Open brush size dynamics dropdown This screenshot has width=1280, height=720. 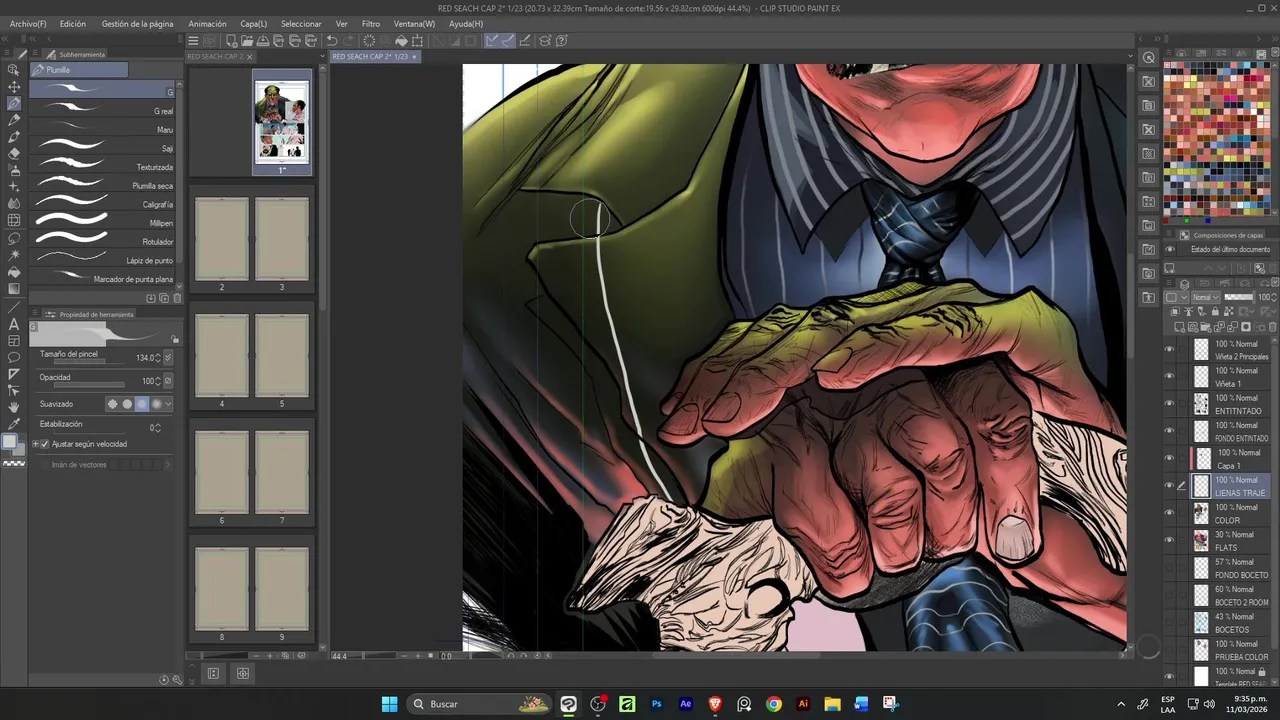(x=168, y=357)
